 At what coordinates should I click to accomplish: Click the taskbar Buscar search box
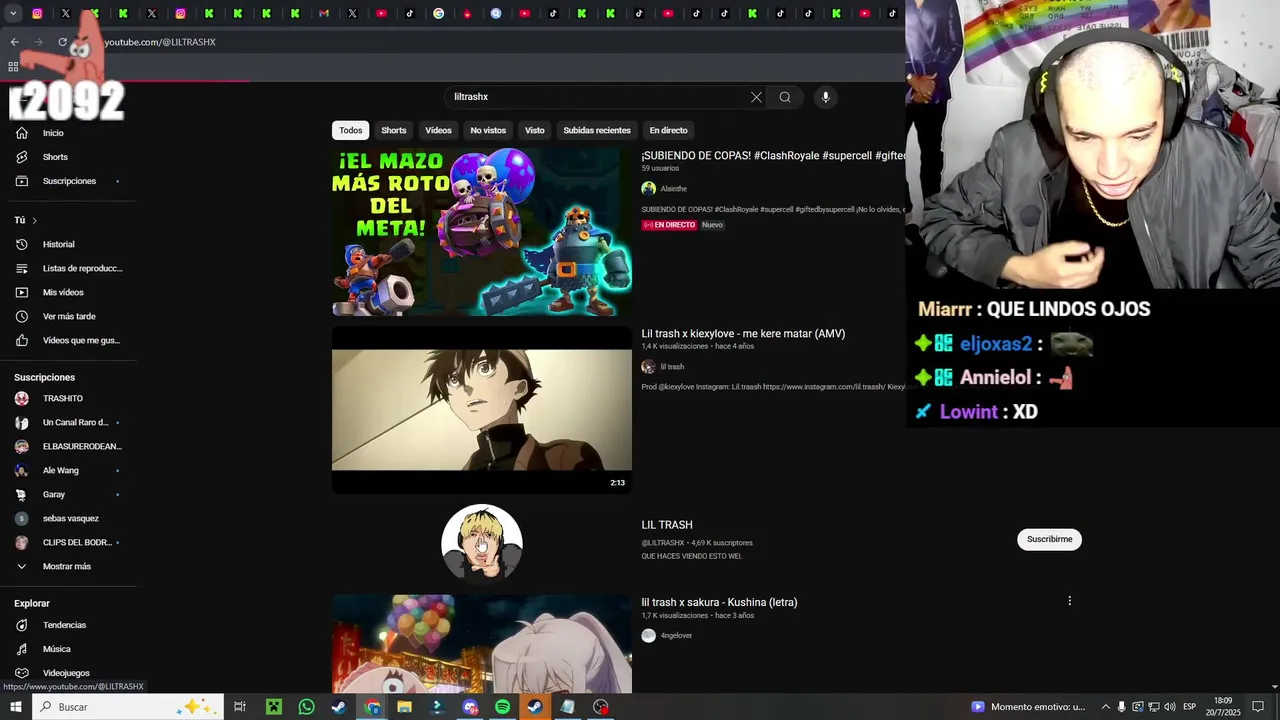(x=127, y=707)
